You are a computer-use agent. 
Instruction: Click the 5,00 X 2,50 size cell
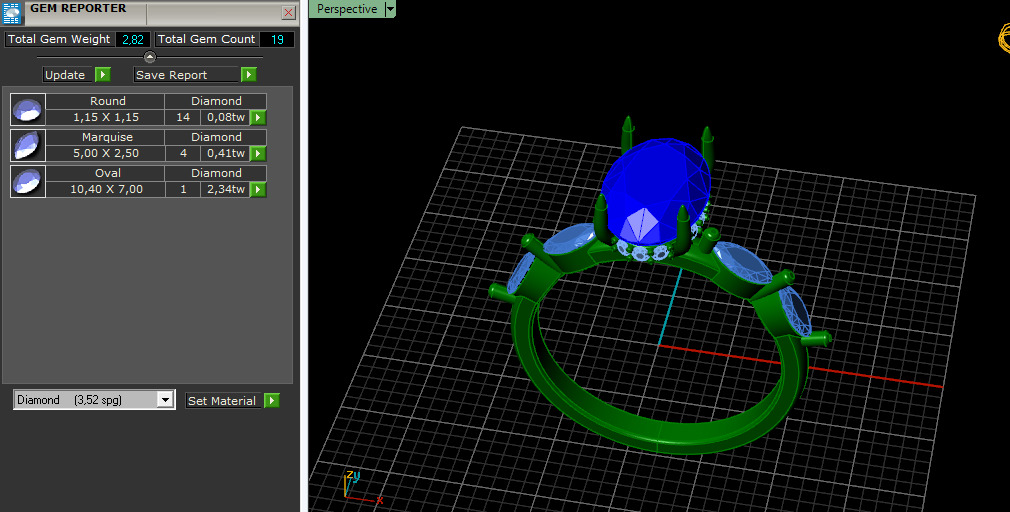[106, 153]
